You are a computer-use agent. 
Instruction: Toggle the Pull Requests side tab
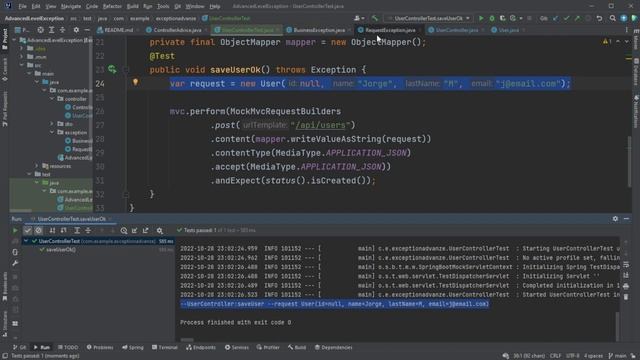[5, 109]
